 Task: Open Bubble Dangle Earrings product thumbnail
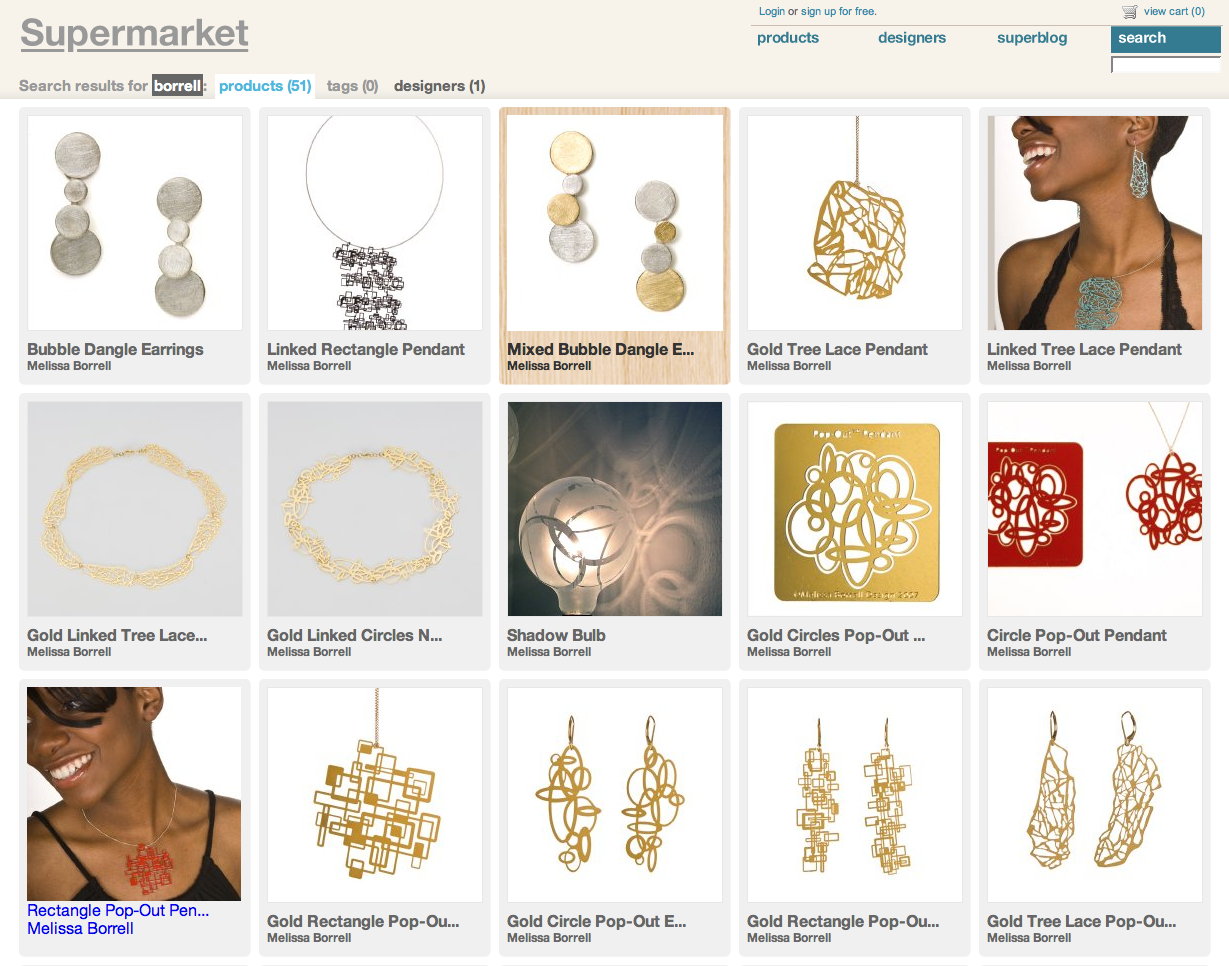tap(135, 223)
